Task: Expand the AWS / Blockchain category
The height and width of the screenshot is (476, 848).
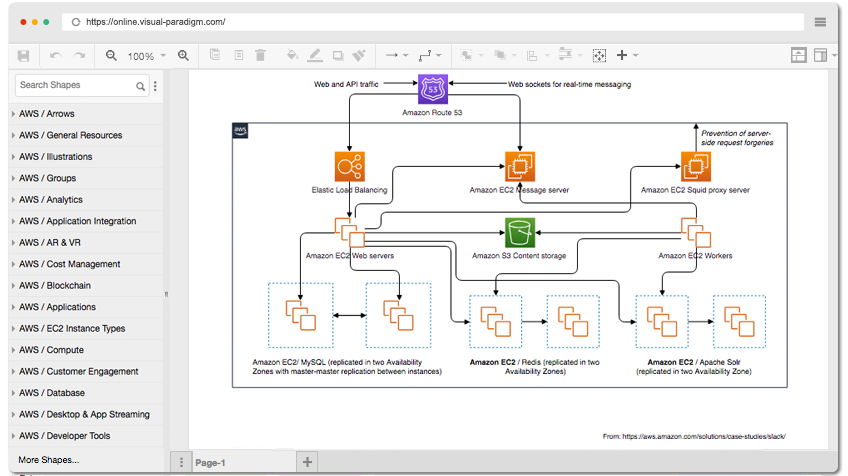Action: pos(87,286)
